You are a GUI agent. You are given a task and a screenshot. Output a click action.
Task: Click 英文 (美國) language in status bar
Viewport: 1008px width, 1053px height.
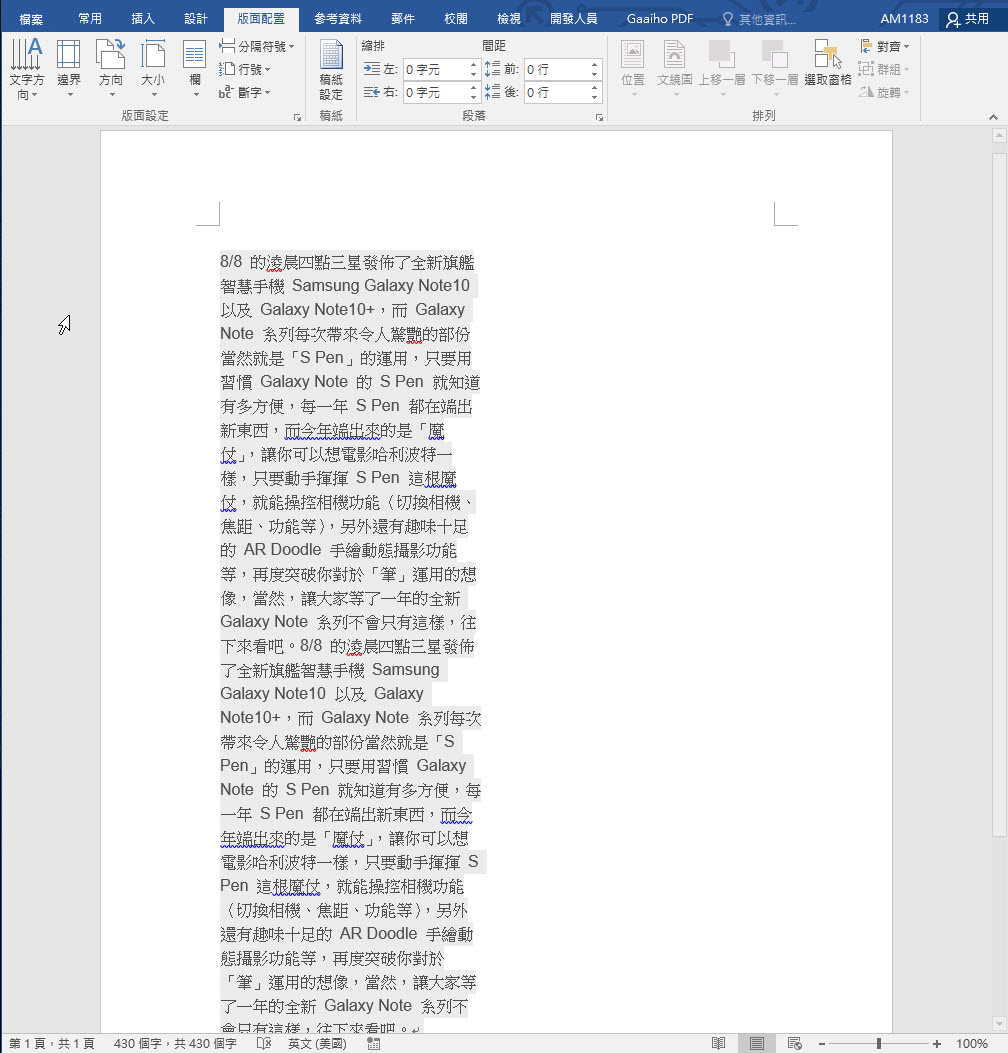pyautogui.click(x=317, y=1043)
